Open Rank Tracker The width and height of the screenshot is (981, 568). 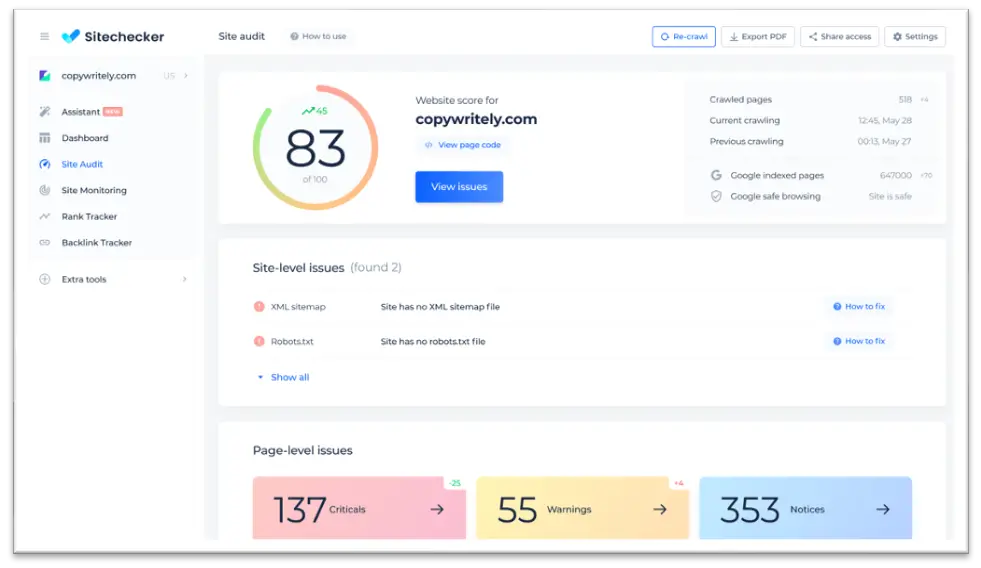pos(89,216)
